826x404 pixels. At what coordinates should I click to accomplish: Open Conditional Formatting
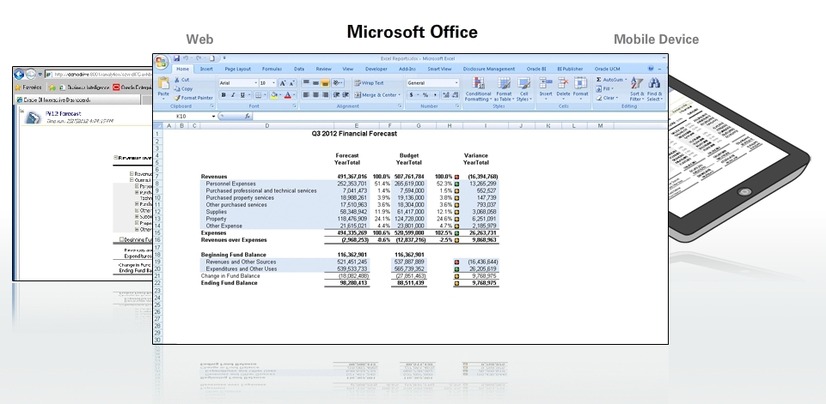tap(478, 88)
